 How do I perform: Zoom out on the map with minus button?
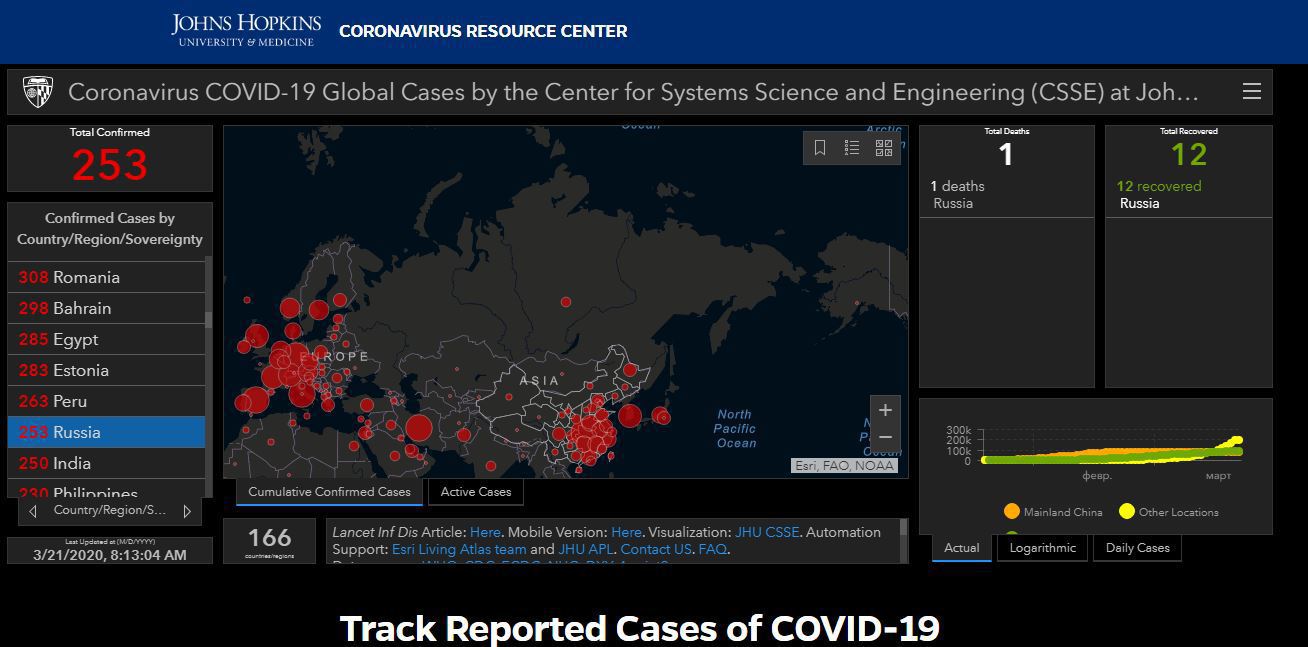885,438
